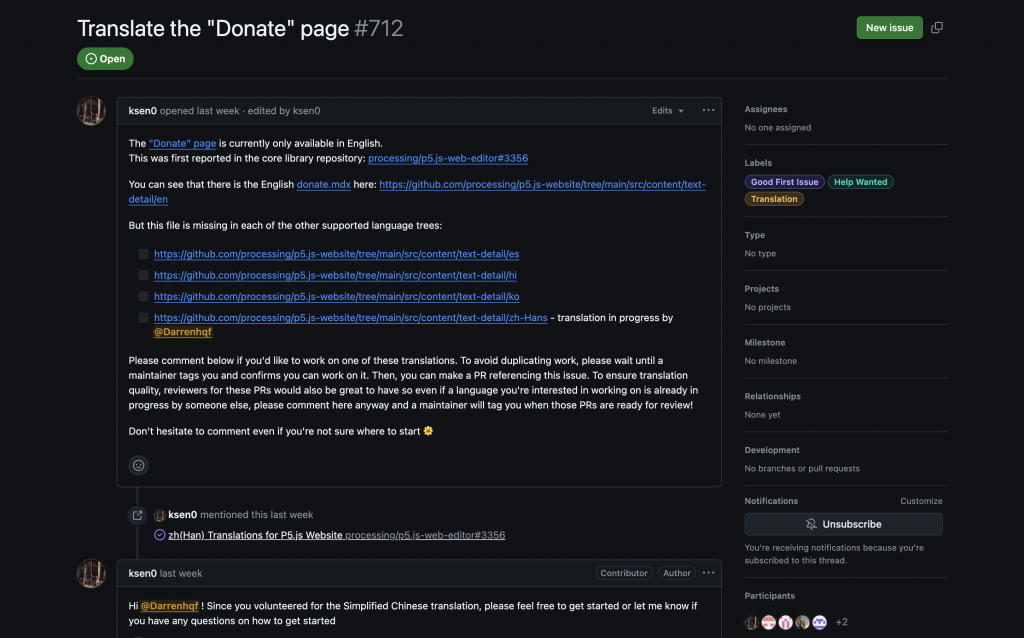Open the three-dot menu on the Contributor comment
This screenshot has width=1024, height=638.
point(708,573)
